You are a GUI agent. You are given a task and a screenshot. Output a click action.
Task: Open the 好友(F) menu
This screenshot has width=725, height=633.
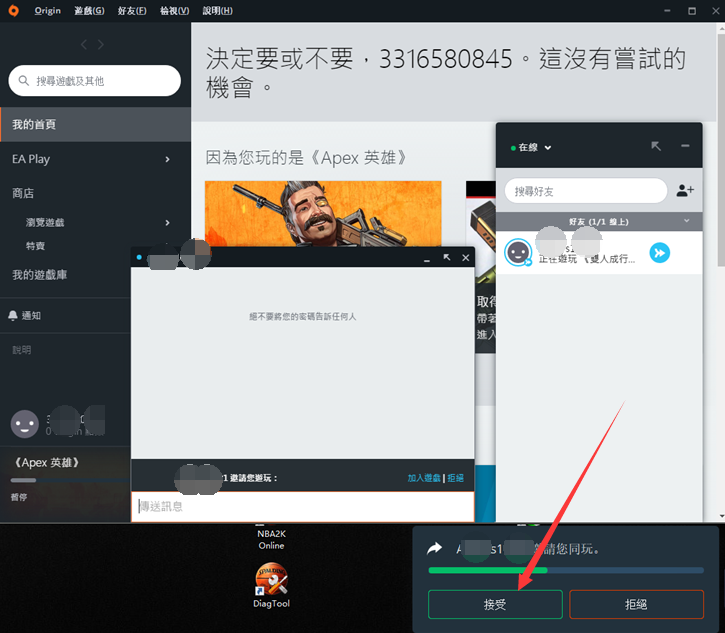(x=132, y=10)
